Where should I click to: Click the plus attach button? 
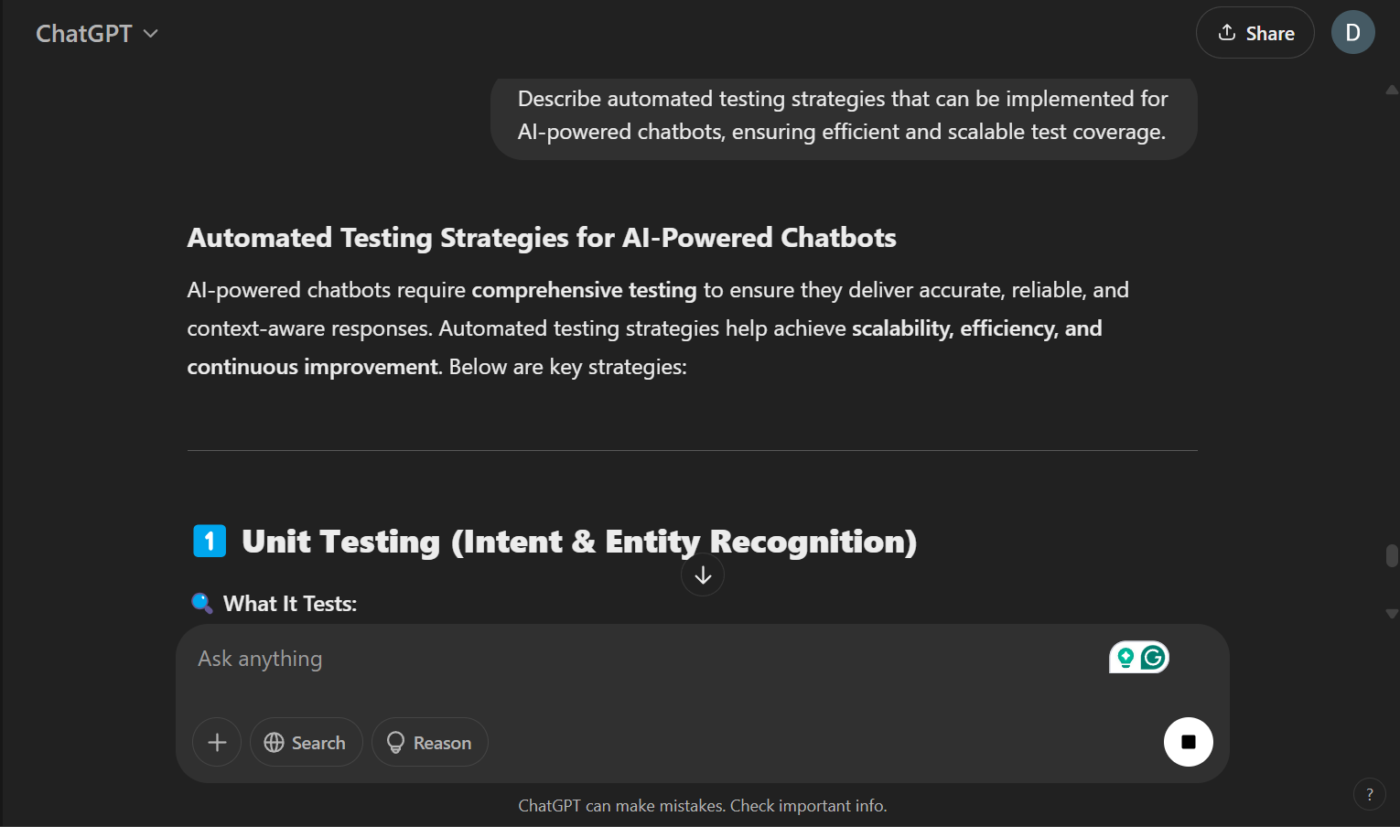[x=217, y=742]
